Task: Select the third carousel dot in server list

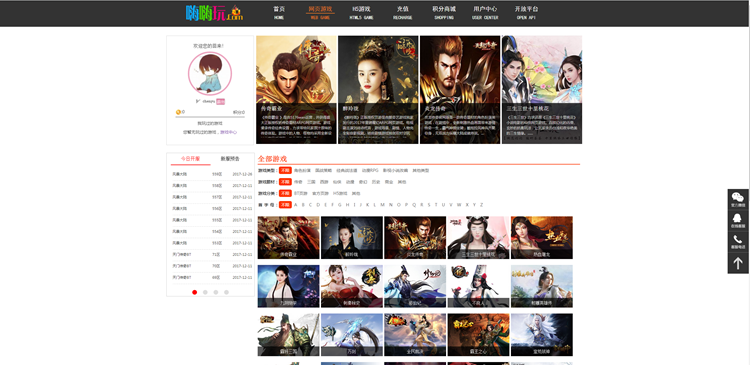Action: point(216,292)
